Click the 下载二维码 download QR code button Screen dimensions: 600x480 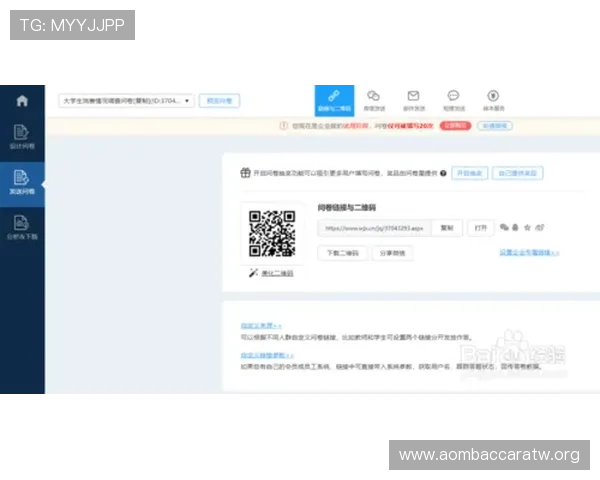(342, 253)
